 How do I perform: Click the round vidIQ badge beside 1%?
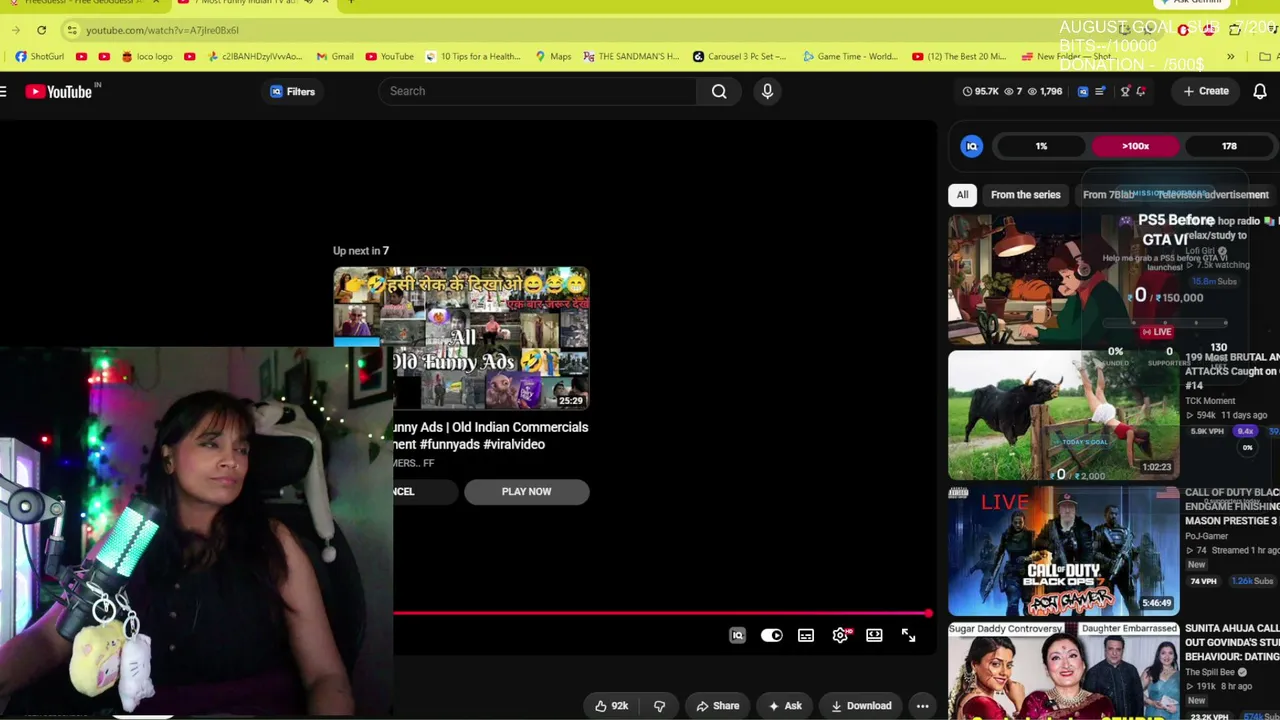click(x=972, y=146)
